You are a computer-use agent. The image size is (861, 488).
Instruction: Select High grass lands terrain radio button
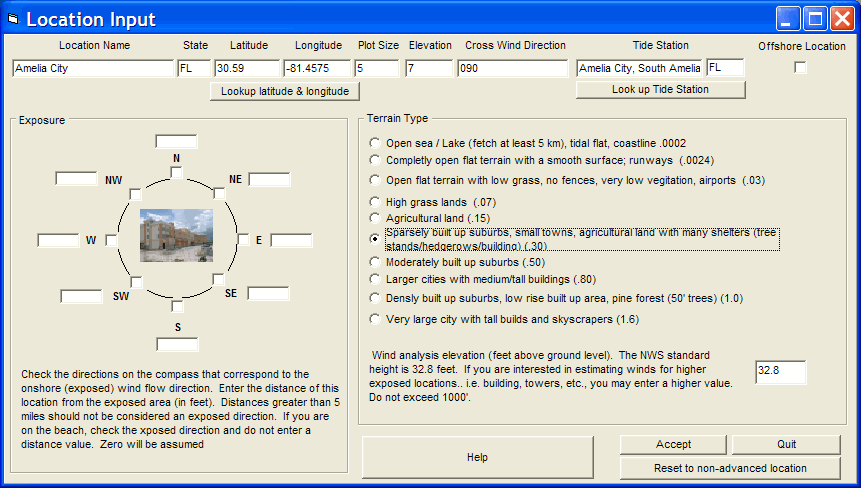(375, 202)
